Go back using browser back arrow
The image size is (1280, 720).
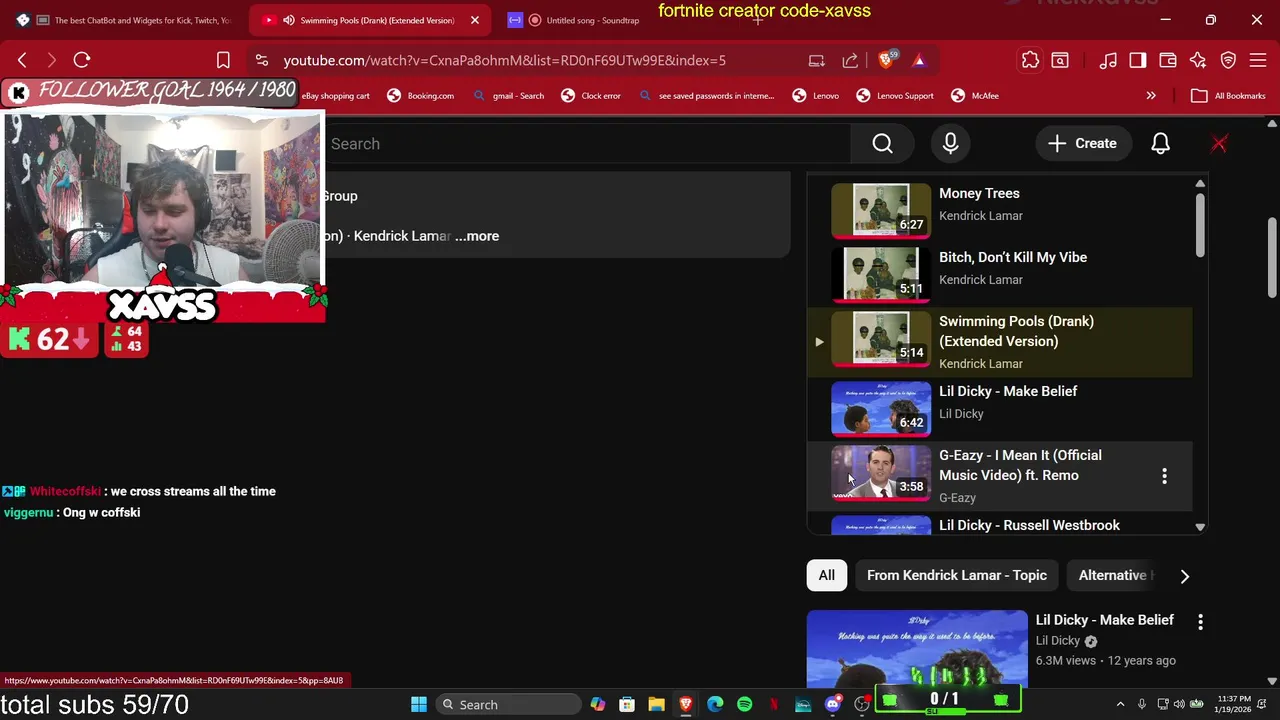coord(22,60)
